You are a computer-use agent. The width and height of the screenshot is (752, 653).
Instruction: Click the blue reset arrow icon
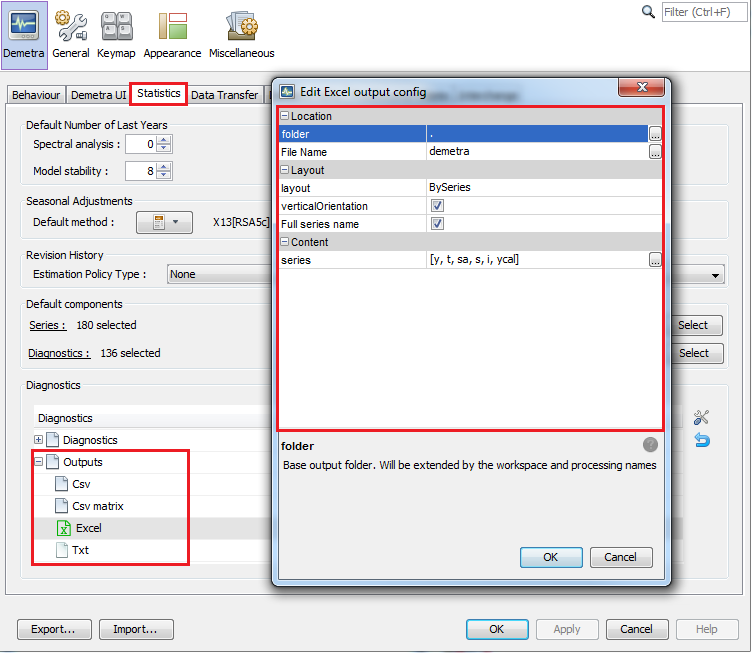coord(701,440)
